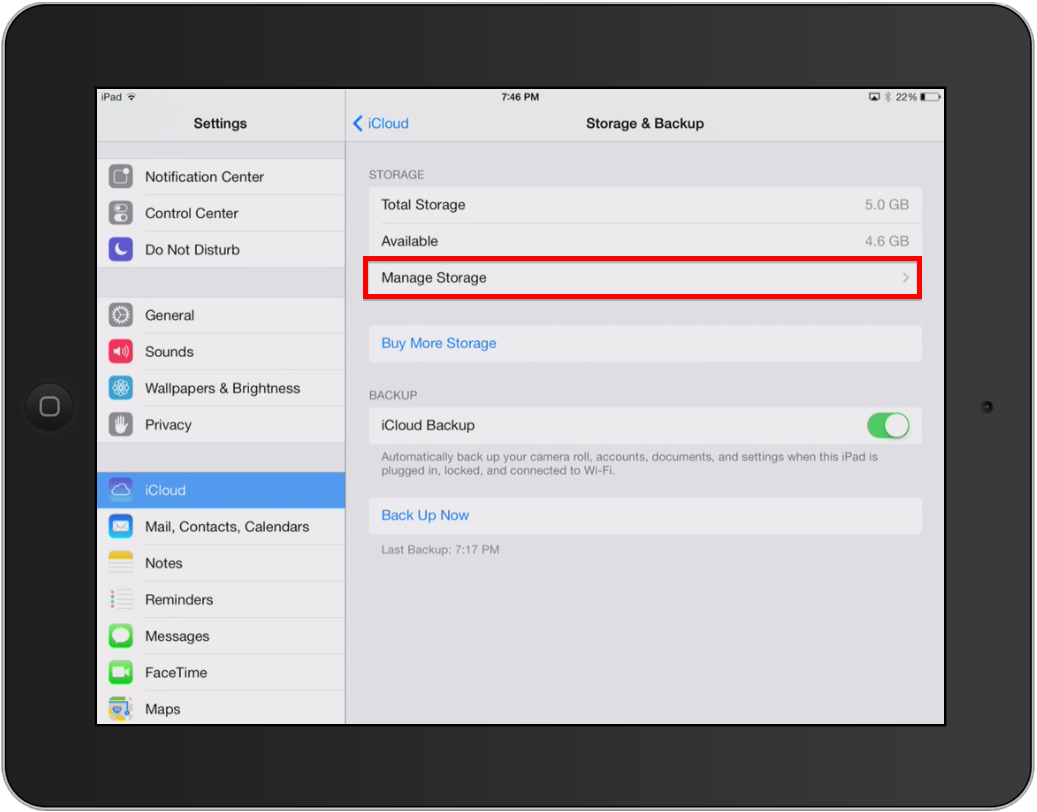Tap the Privacy hand icon
Viewport: 1037px width, 812px height.
[120, 424]
